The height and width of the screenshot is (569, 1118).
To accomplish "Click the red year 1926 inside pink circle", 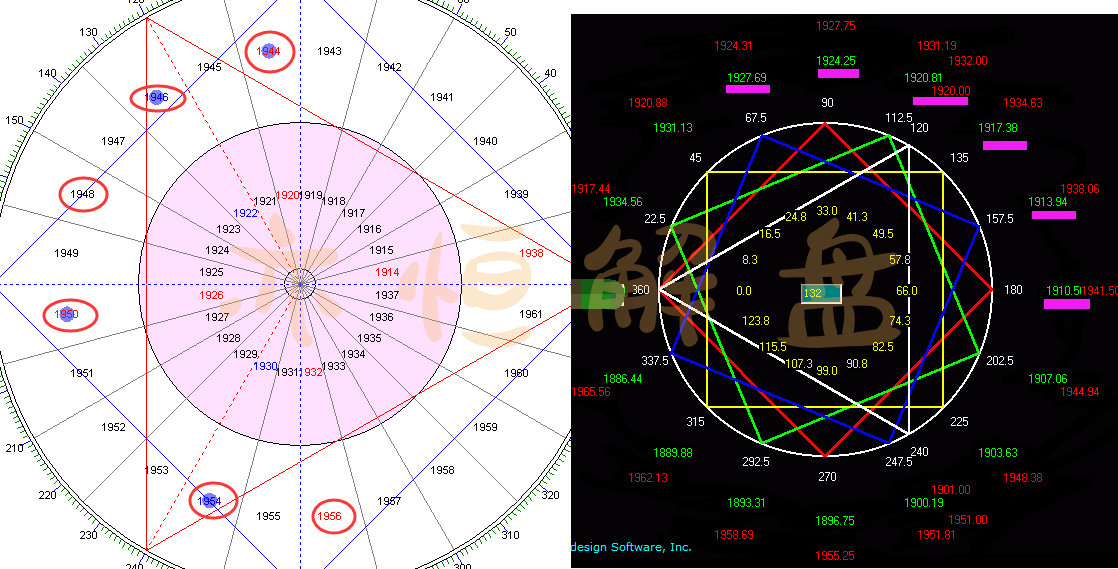I will coord(211,295).
